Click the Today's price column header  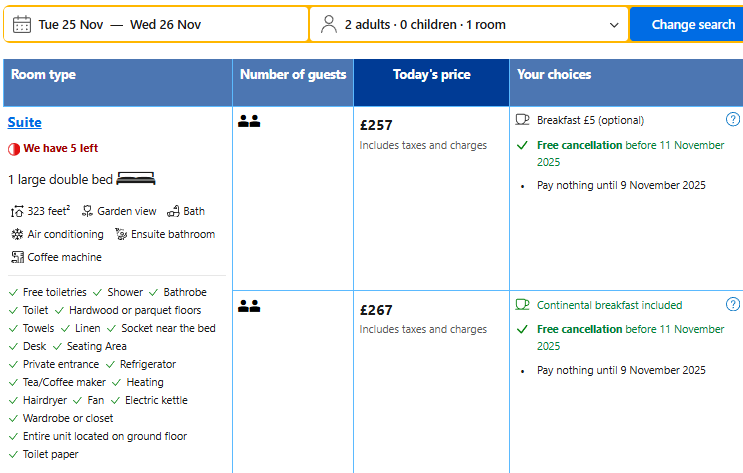coord(431,75)
